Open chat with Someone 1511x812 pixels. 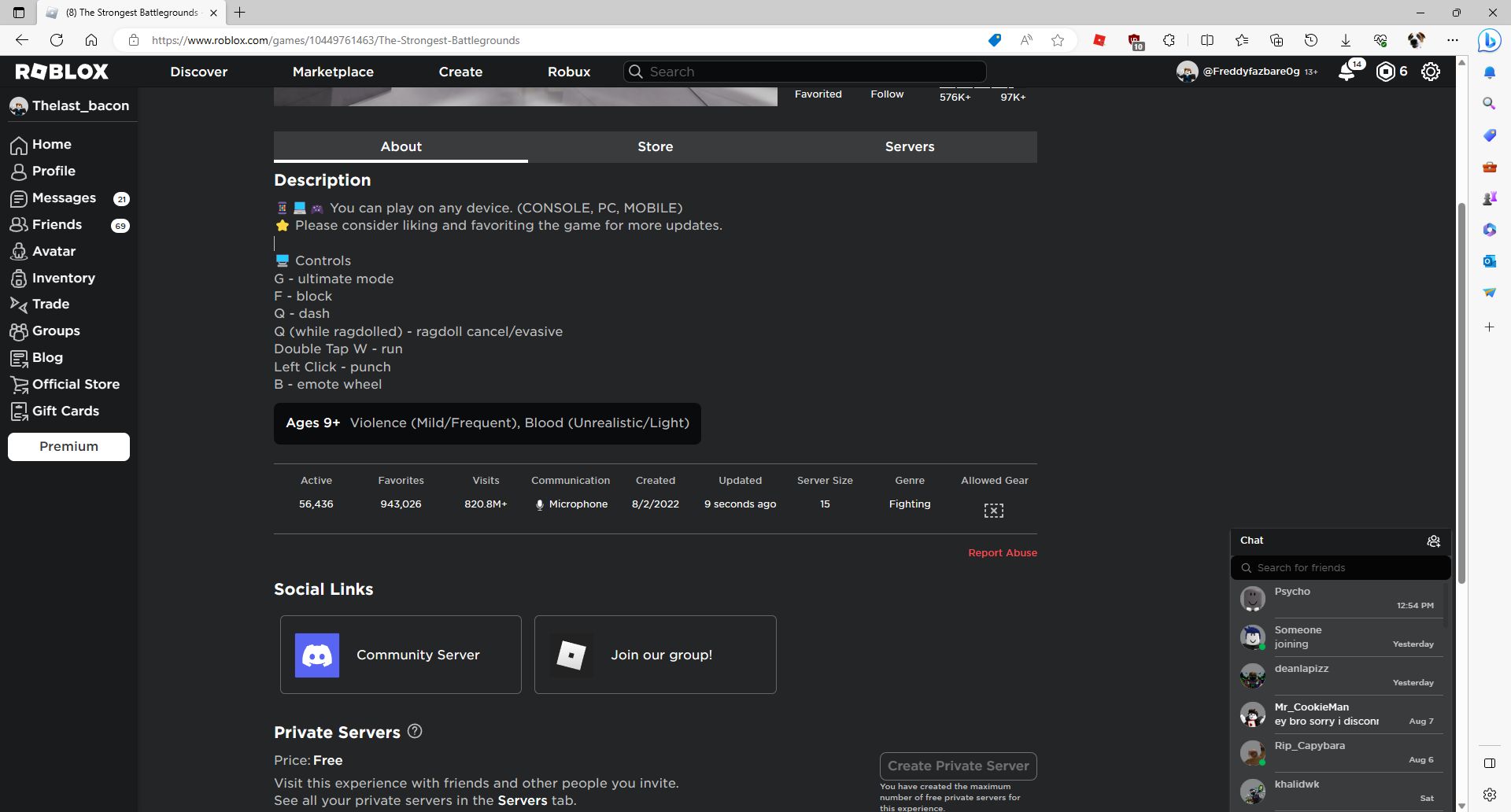click(x=1340, y=637)
